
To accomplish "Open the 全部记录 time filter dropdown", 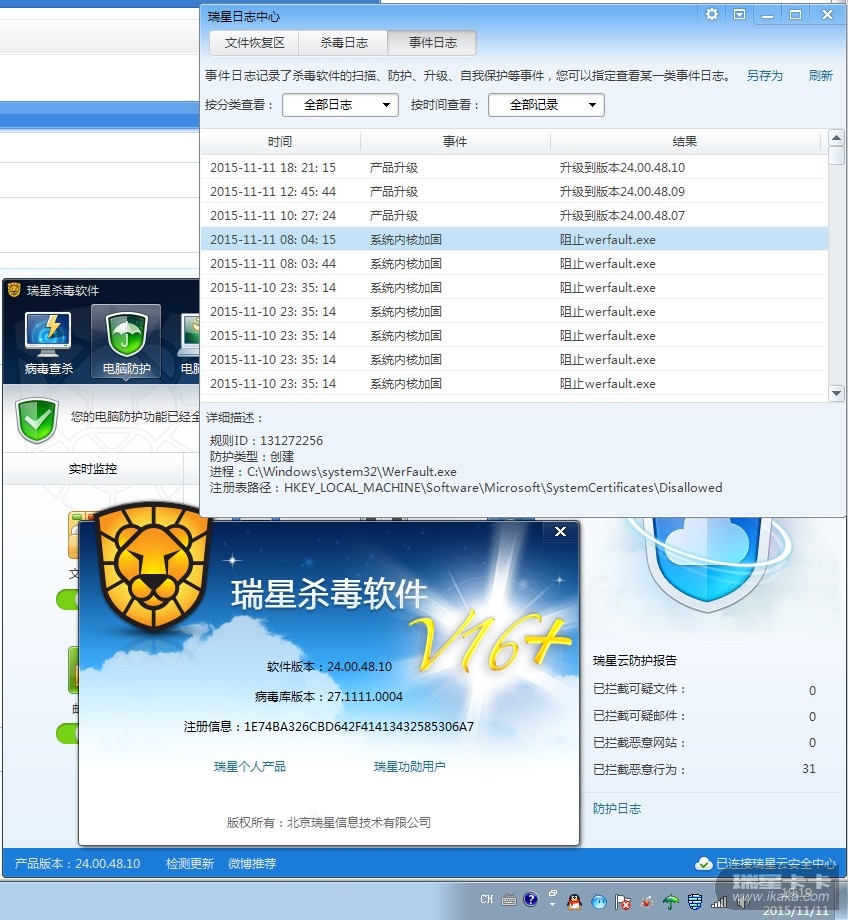I will pos(546,105).
